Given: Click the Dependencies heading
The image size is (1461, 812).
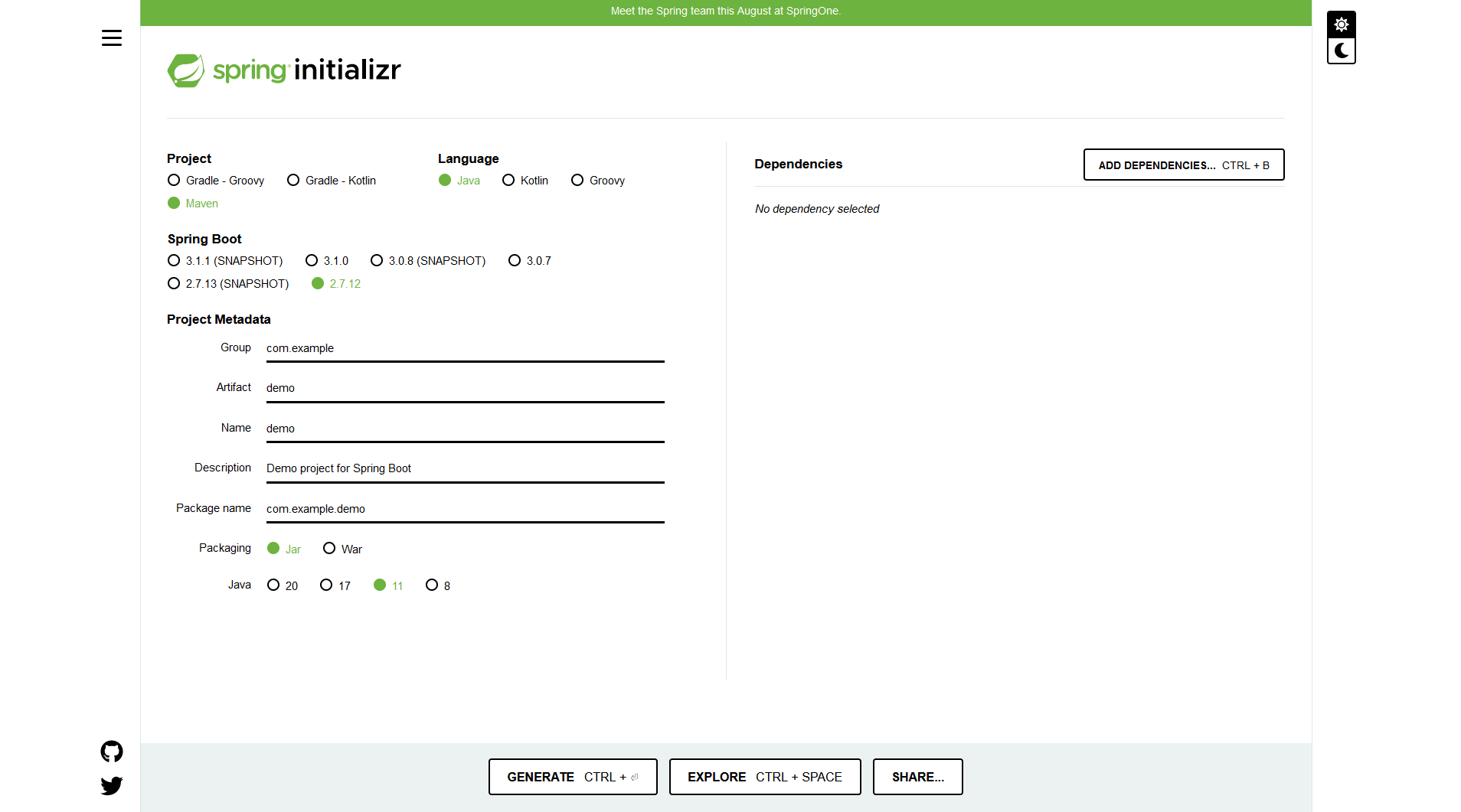Looking at the screenshot, I should [799, 164].
